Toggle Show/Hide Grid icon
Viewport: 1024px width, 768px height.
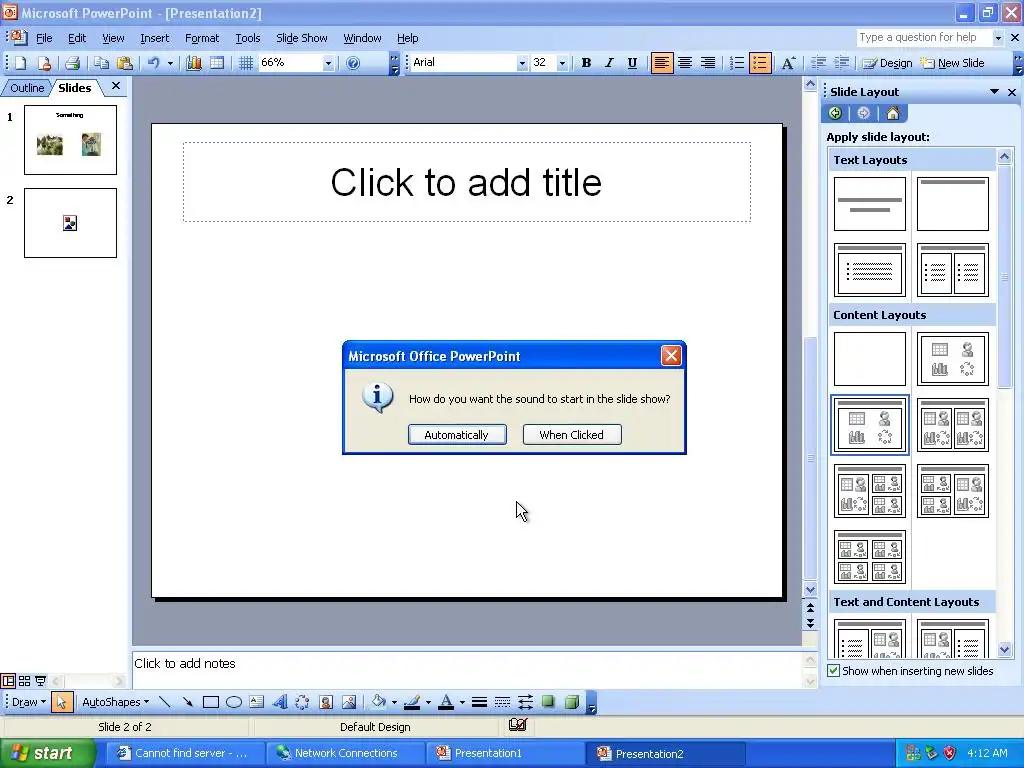tap(246, 63)
